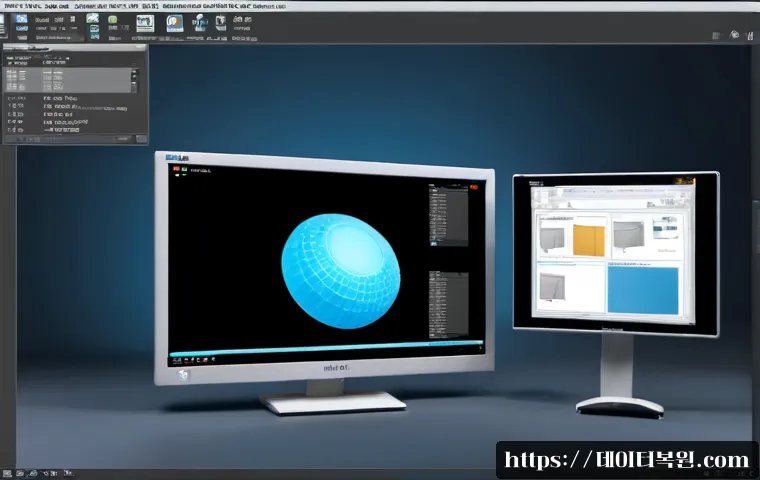Click the green square icon in top toolbar
The width and height of the screenshot is (760, 480).
(x=112, y=20)
